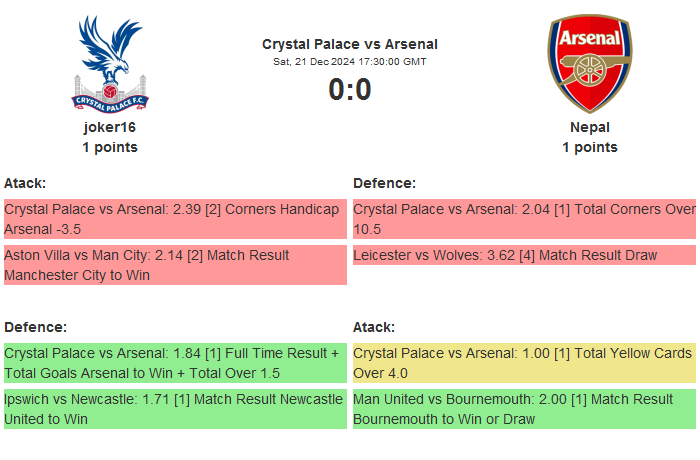700x460 pixels.
Task: Select the Arsenal to Win + Over 1.5 bet
Action: (x=175, y=363)
